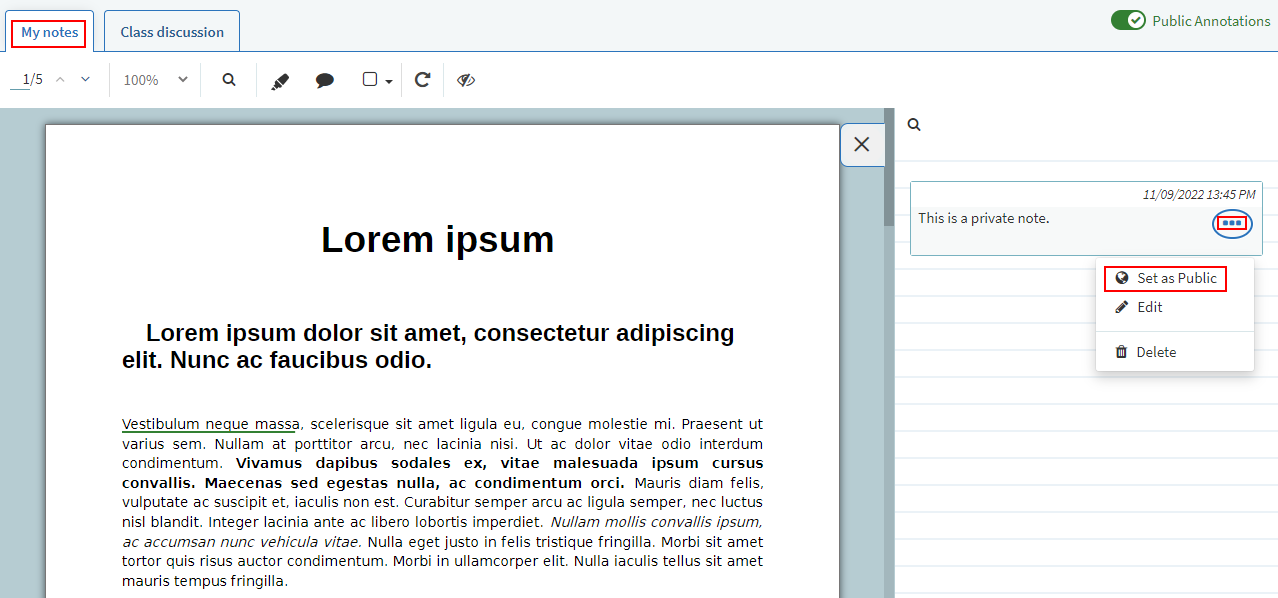Go to the previous page with up chevron
This screenshot has width=1278, height=598.
point(60,79)
